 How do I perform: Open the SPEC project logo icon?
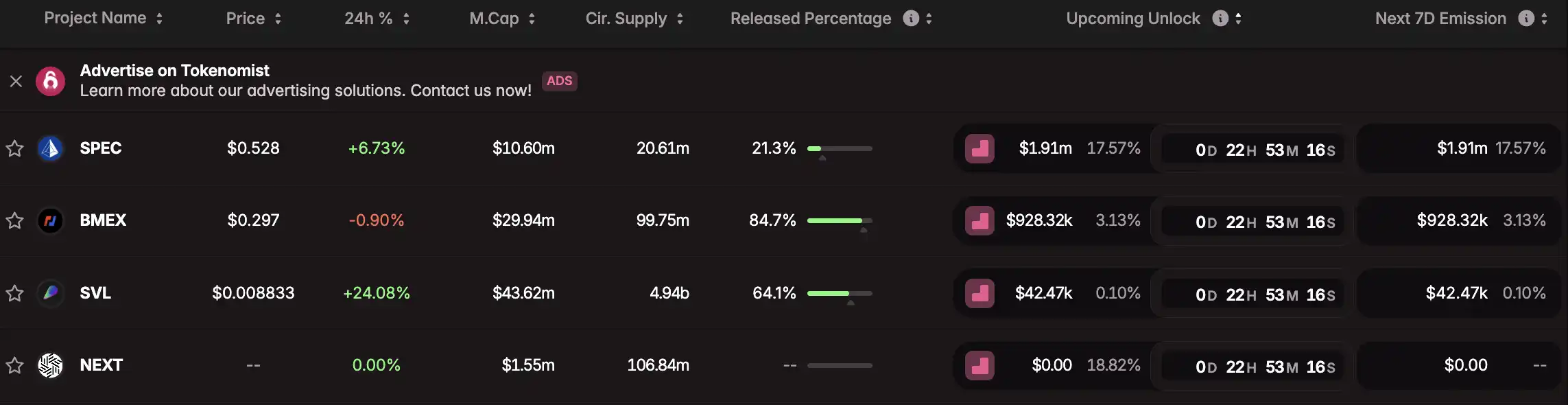[50, 148]
